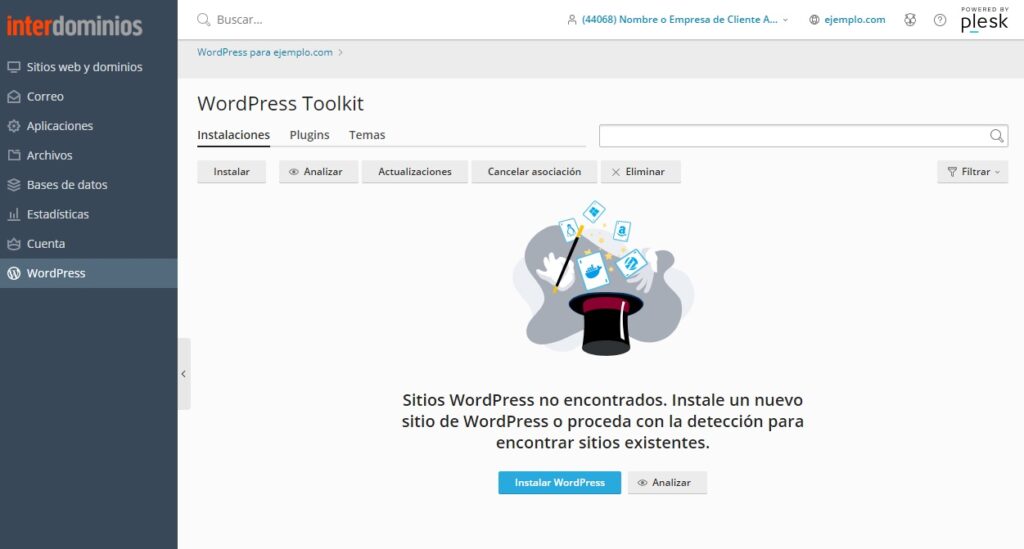Click the advisor mascot icon in header
Viewport: 1024px width, 549px height.
pos(910,20)
